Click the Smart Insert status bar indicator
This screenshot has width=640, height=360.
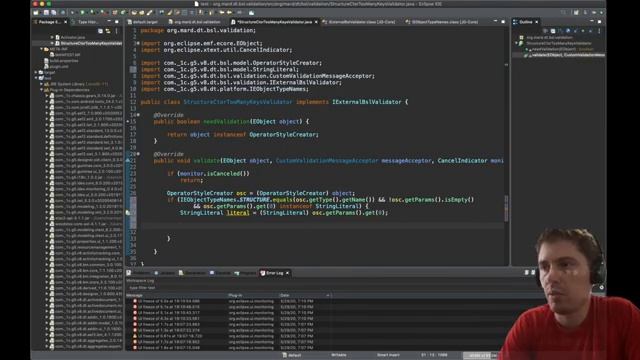[x=388, y=355]
